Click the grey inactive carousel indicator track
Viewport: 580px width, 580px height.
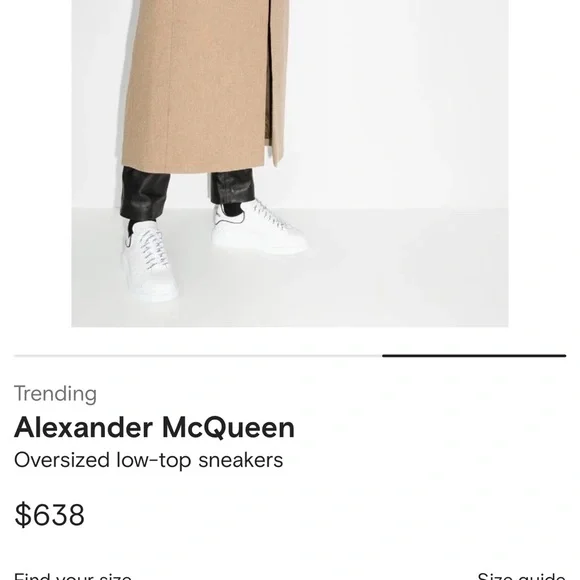coord(198,355)
